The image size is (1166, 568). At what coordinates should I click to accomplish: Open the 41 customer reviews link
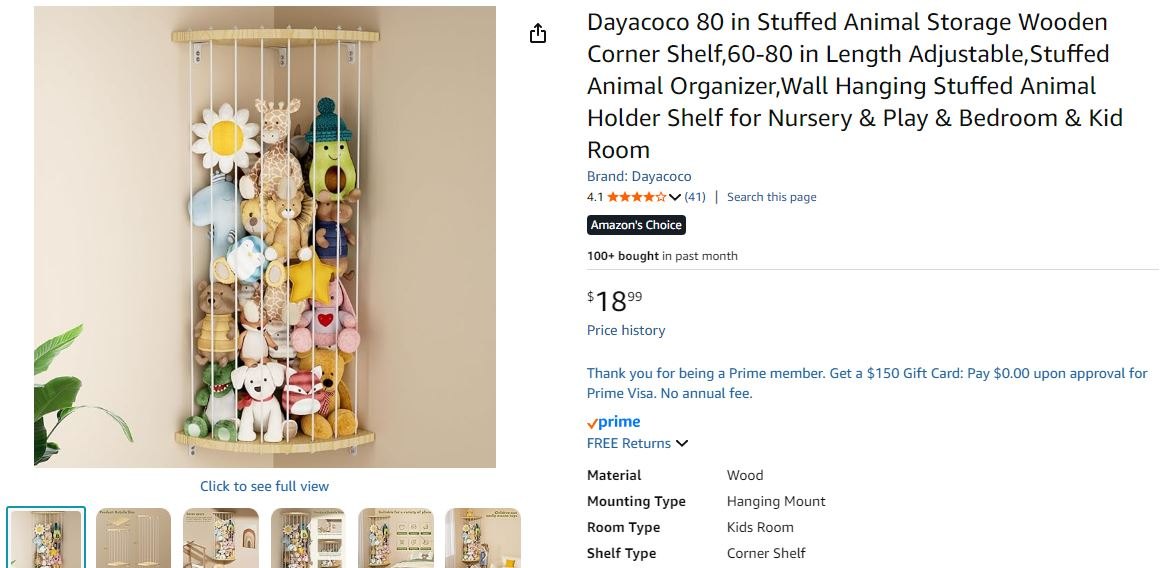click(695, 197)
